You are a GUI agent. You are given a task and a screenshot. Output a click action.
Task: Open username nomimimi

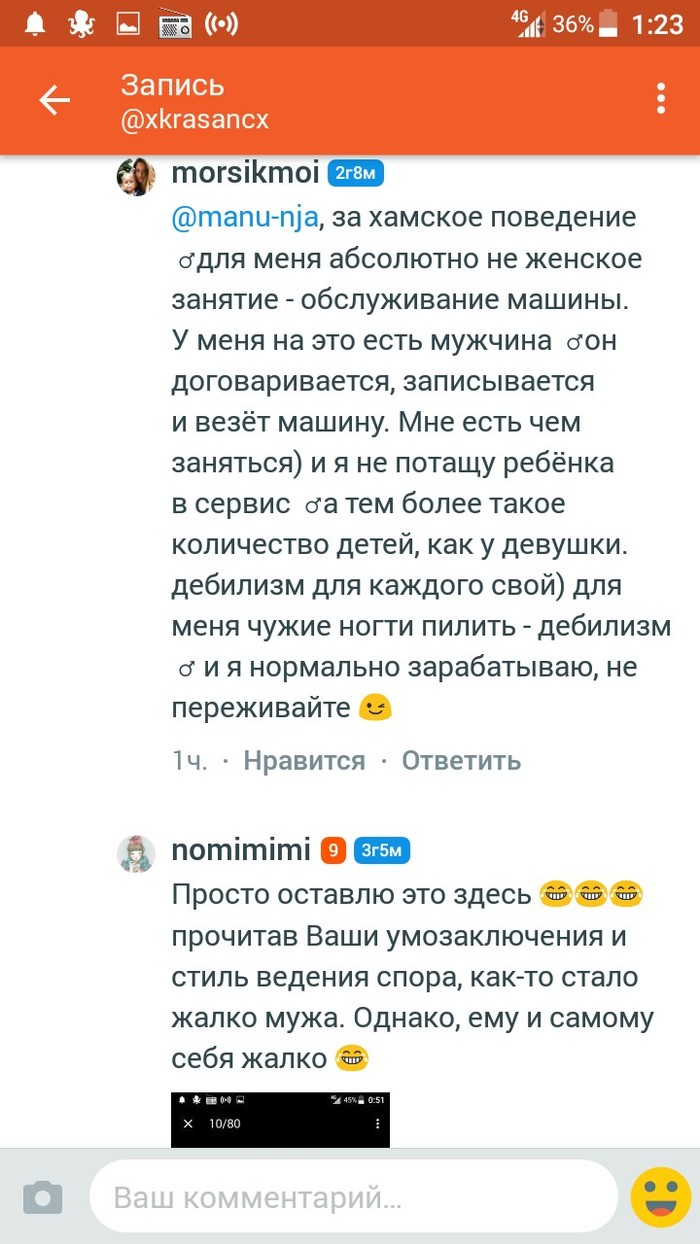click(240, 851)
